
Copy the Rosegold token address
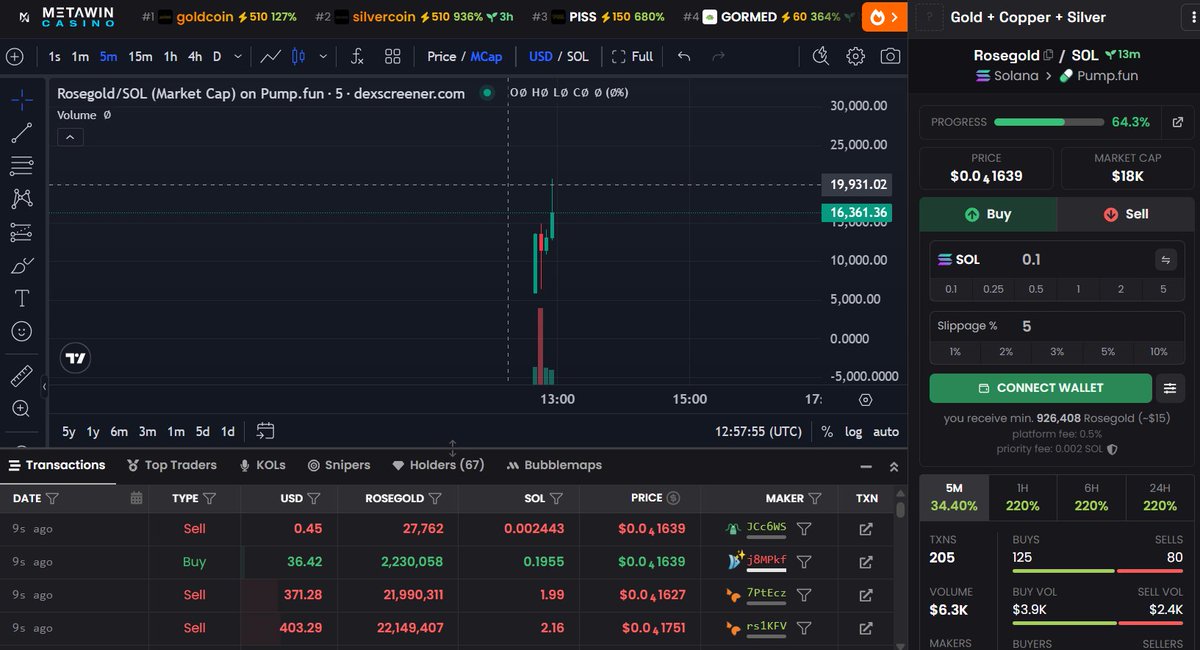(x=1048, y=56)
